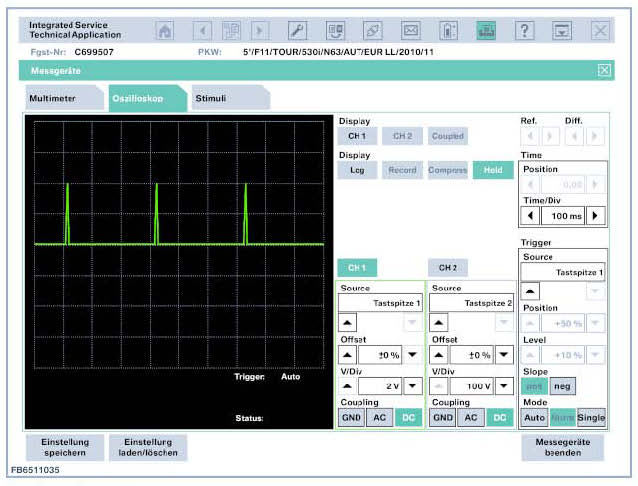Click Ref. right arrow
Viewport: 638px width, 486px height.
(550, 136)
